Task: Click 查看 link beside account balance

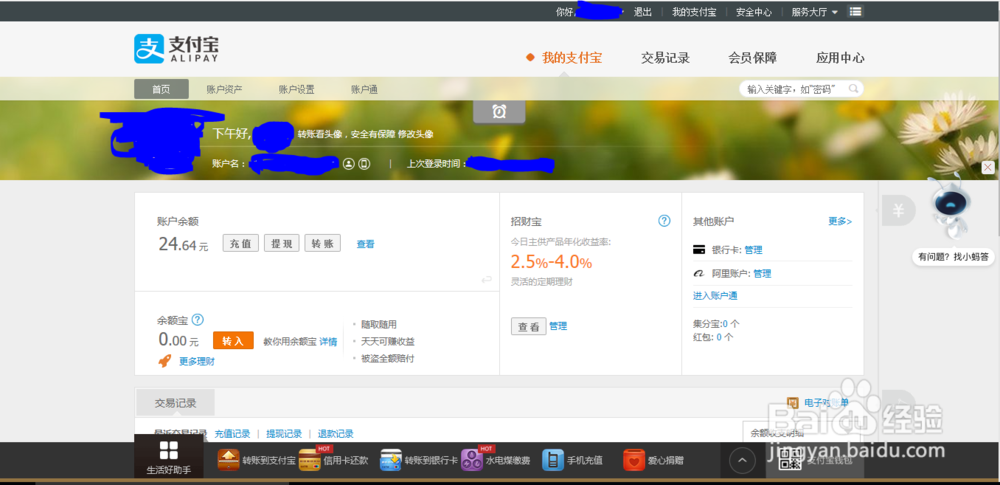Action: 365,244
